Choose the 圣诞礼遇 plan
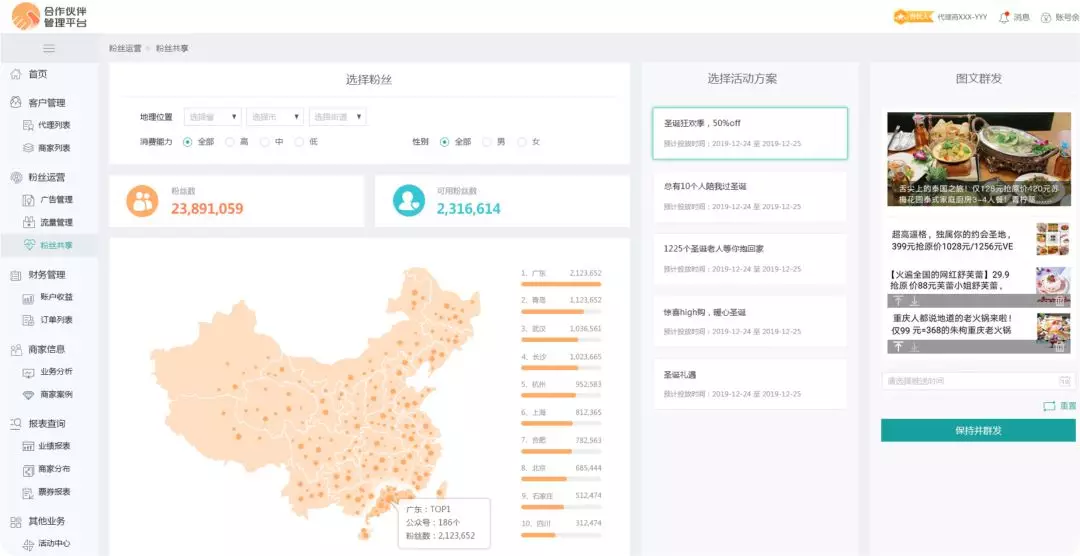The image size is (1080, 556). [x=750, y=384]
